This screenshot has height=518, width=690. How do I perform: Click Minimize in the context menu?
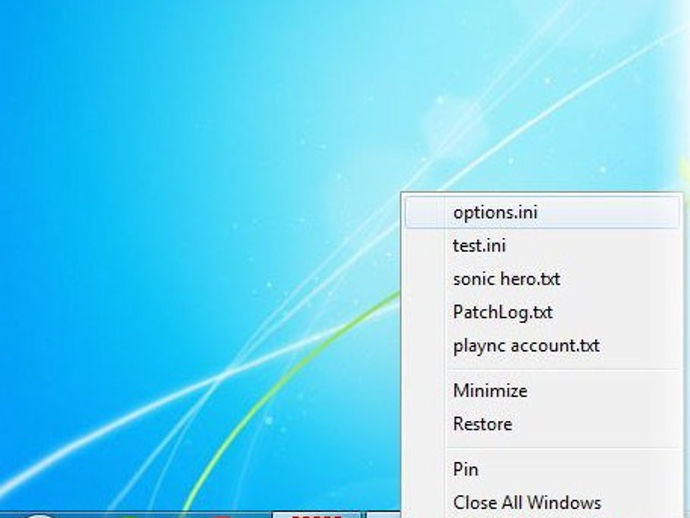(542, 391)
